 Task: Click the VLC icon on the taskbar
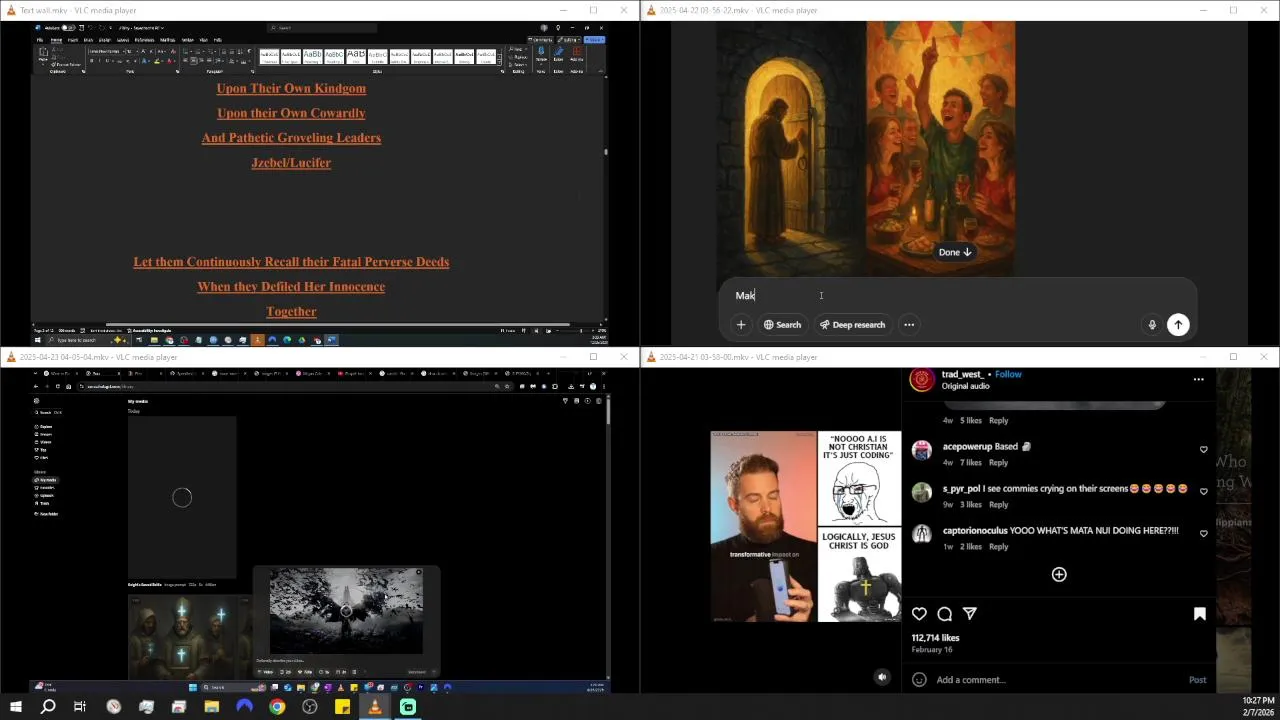click(375, 707)
